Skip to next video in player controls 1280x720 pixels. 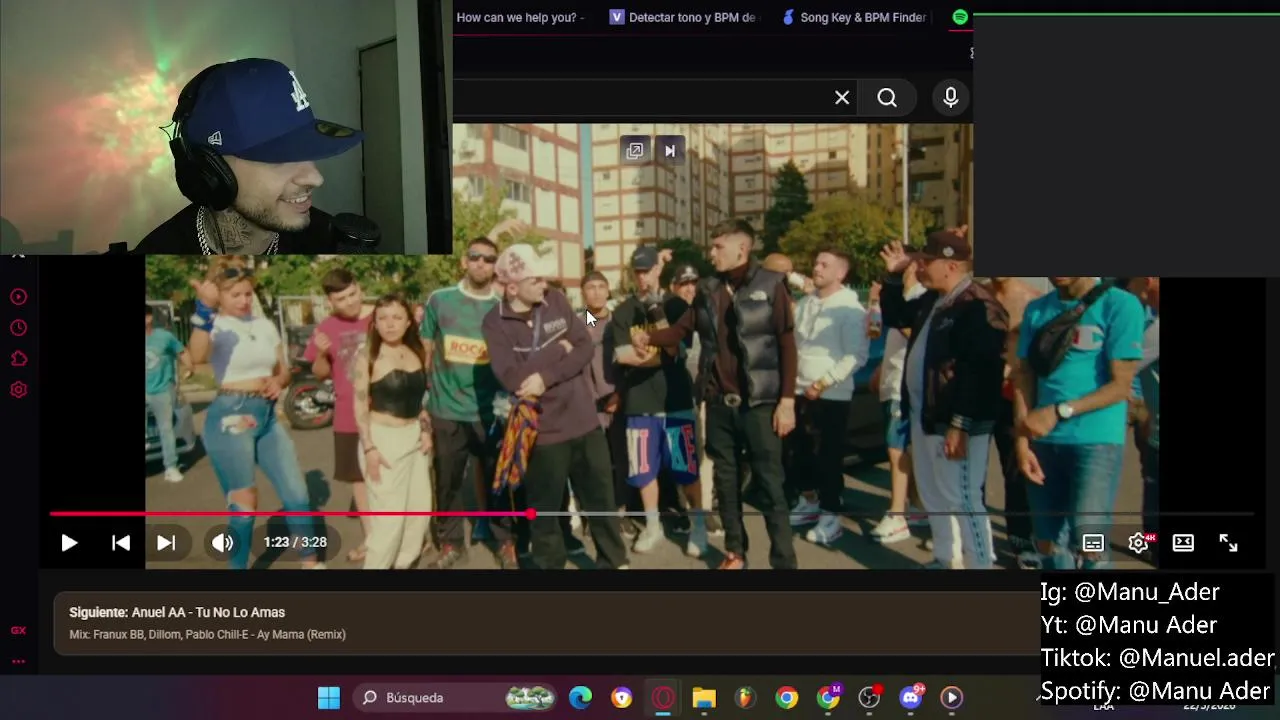[166, 543]
